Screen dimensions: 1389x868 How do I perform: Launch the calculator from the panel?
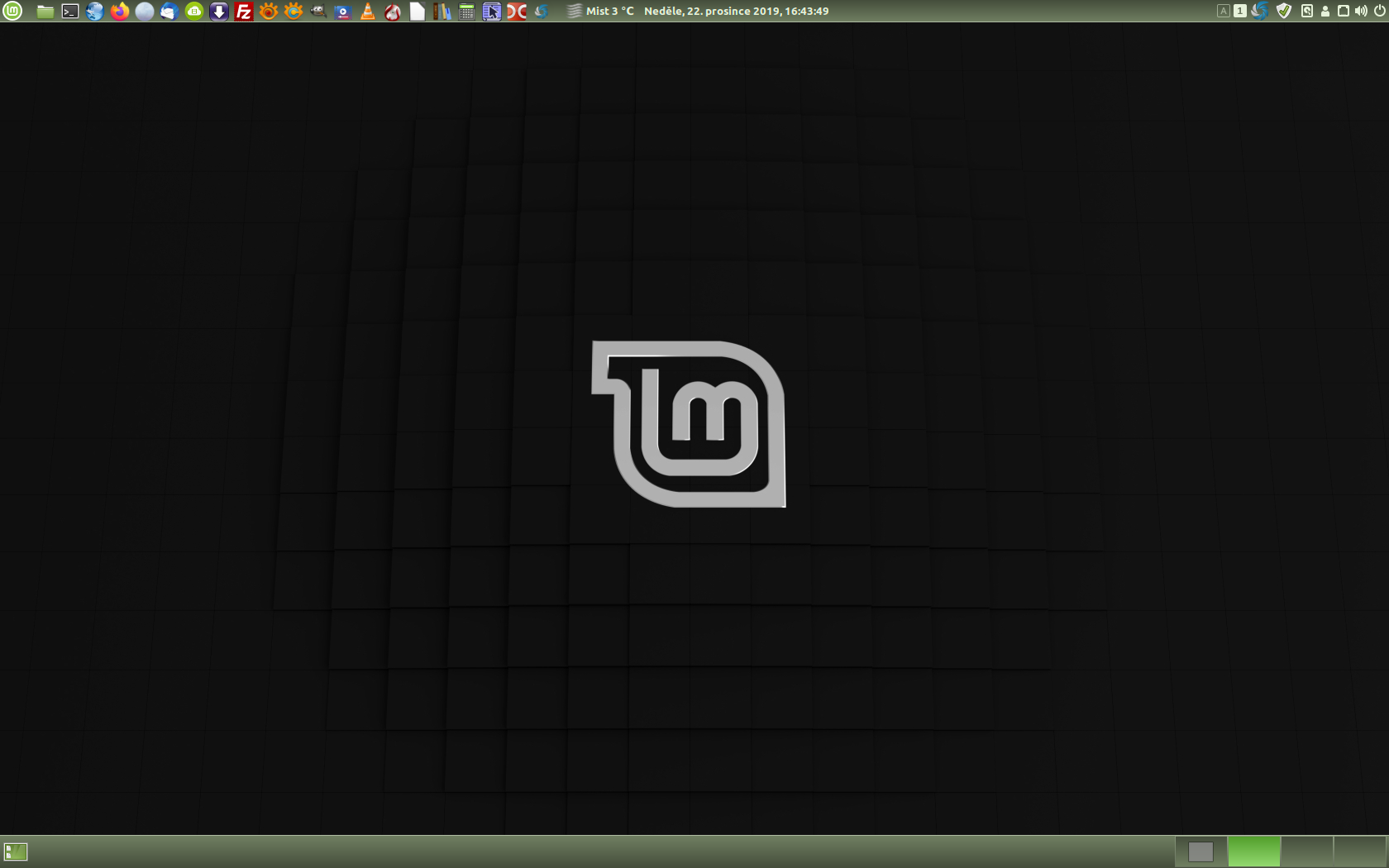coord(465,12)
